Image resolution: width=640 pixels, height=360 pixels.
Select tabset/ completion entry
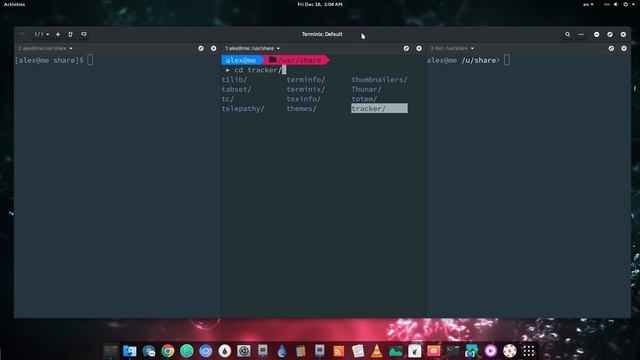[236, 89]
